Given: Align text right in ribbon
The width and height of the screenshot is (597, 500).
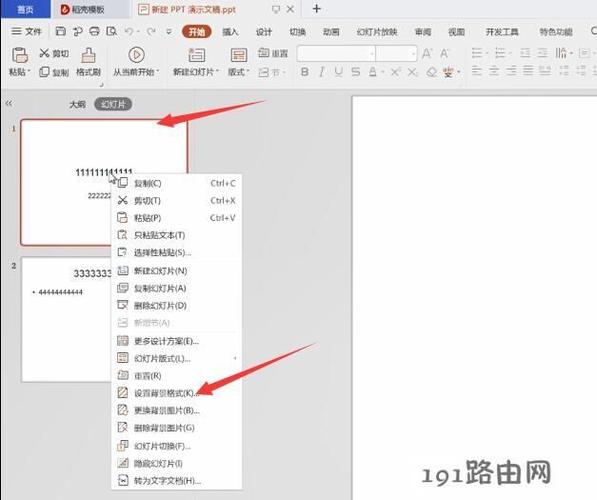Looking at the screenshot, I should tap(511, 71).
